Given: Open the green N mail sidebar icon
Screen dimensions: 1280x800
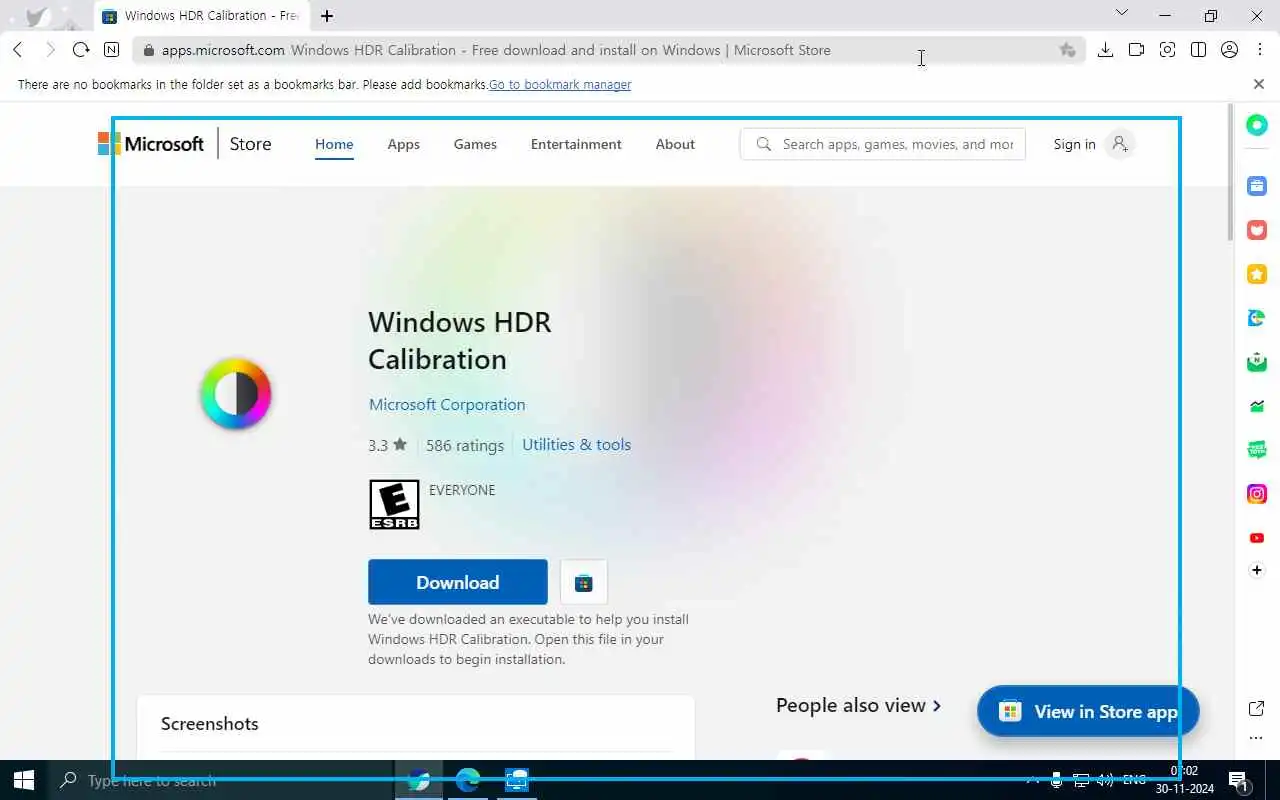Looking at the screenshot, I should pyautogui.click(x=1257, y=362).
